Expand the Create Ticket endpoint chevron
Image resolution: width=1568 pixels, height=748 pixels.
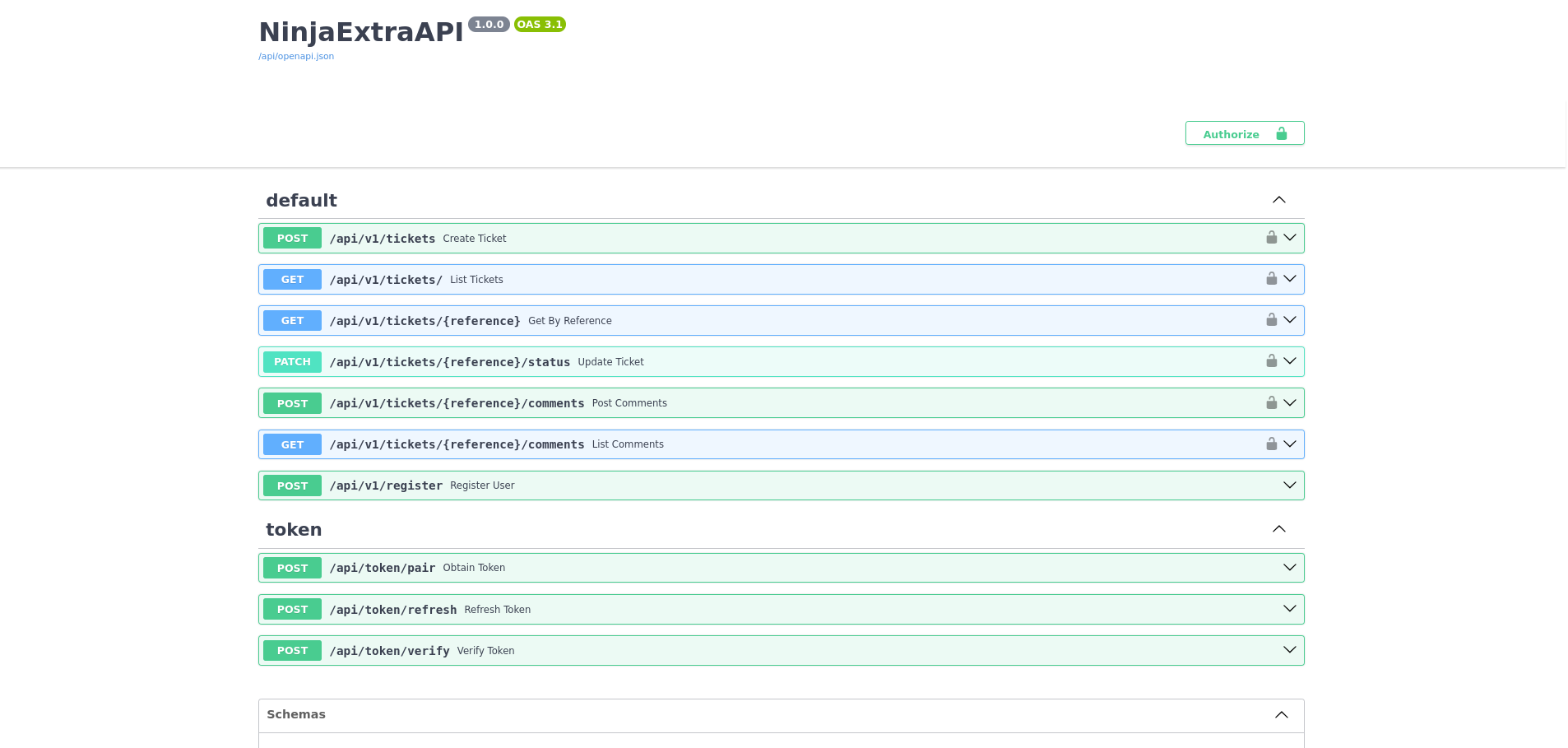pyautogui.click(x=1290, y=238)
